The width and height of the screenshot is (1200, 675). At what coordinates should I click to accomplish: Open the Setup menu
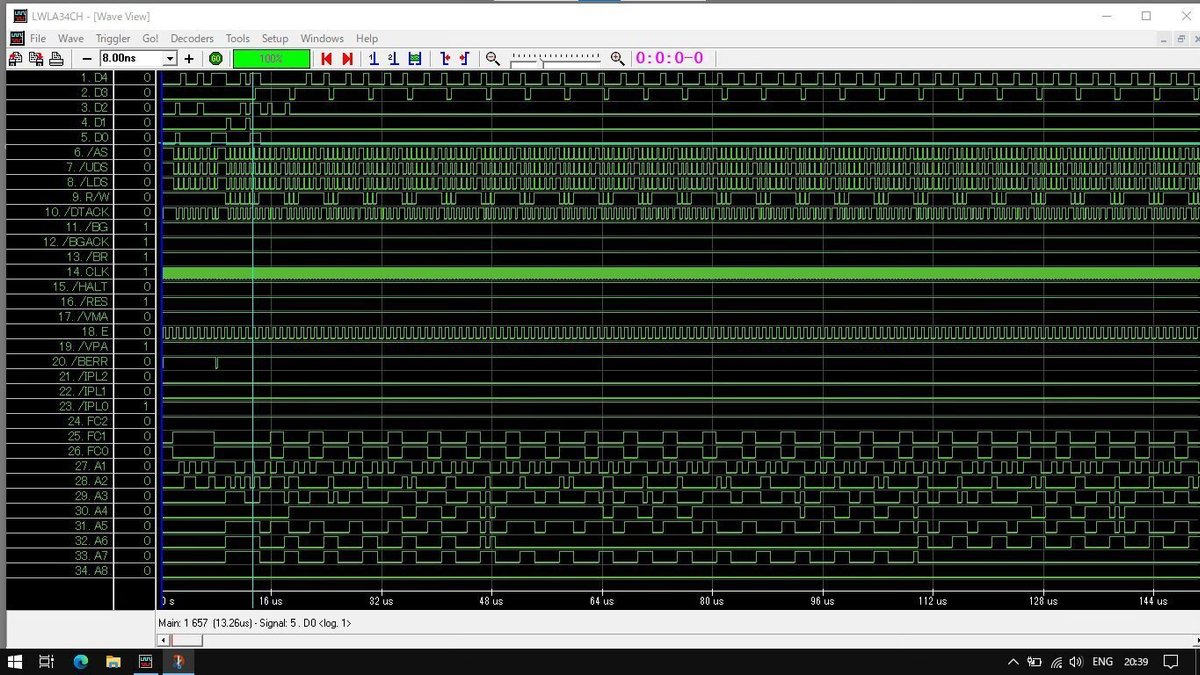tap(275, 38)
